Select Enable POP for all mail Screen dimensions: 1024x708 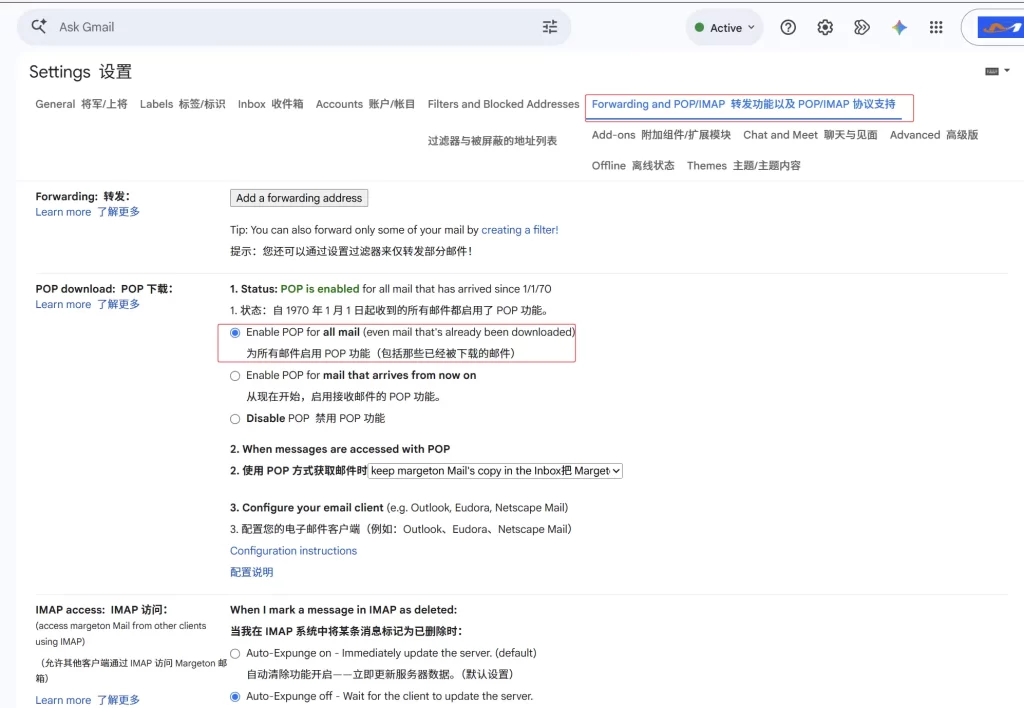pyautogui.click(x=235, y=332)
